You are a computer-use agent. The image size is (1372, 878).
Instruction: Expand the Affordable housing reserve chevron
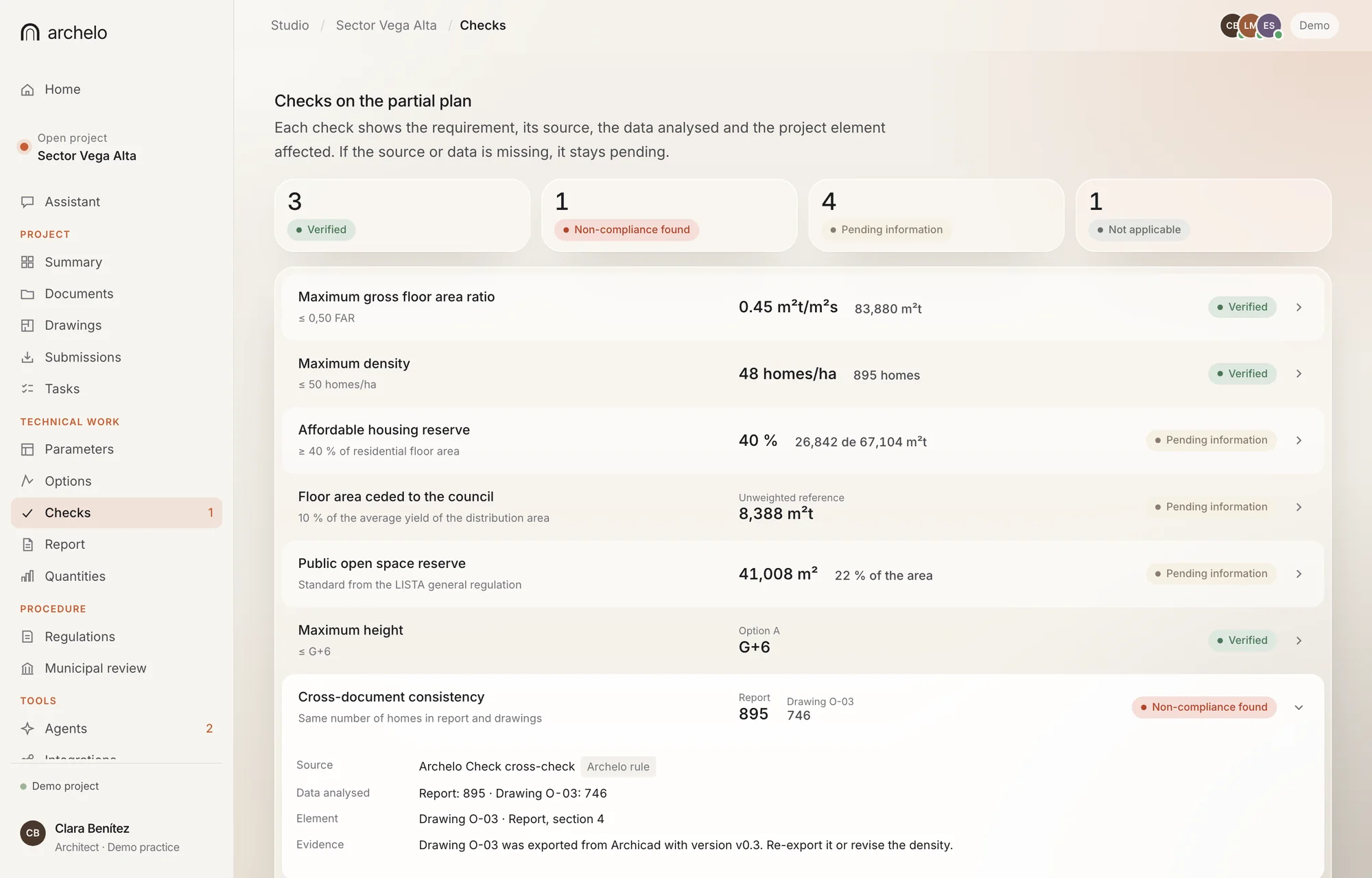(1299, 440)
